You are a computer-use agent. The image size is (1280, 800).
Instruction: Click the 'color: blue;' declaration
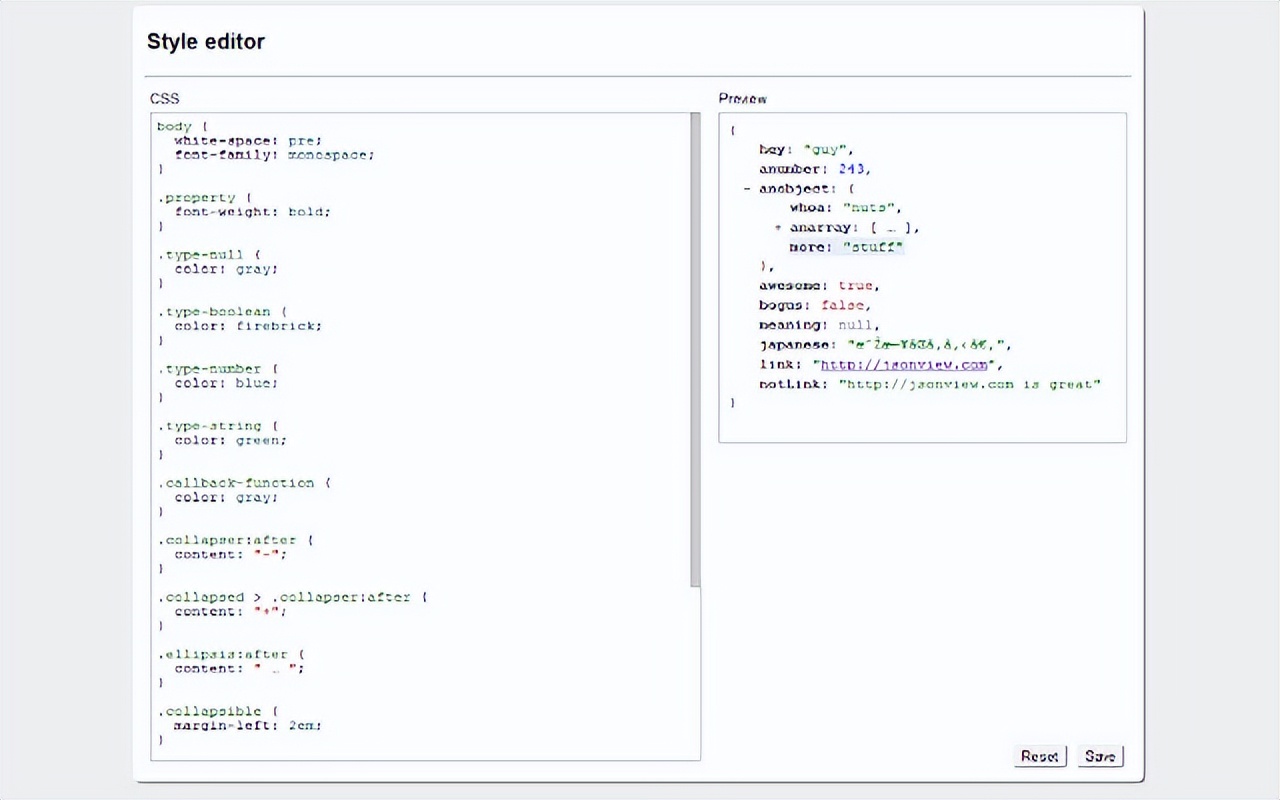pyautogui.click(x=226, y=383)
